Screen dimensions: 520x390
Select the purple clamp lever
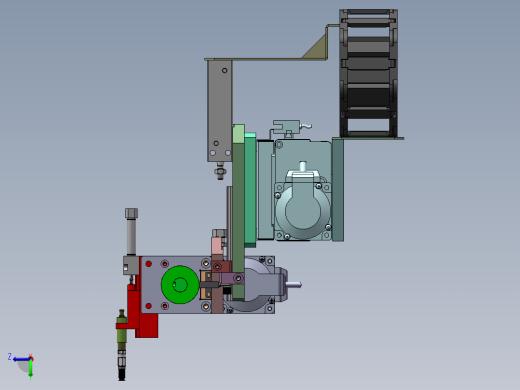[231, 279]
